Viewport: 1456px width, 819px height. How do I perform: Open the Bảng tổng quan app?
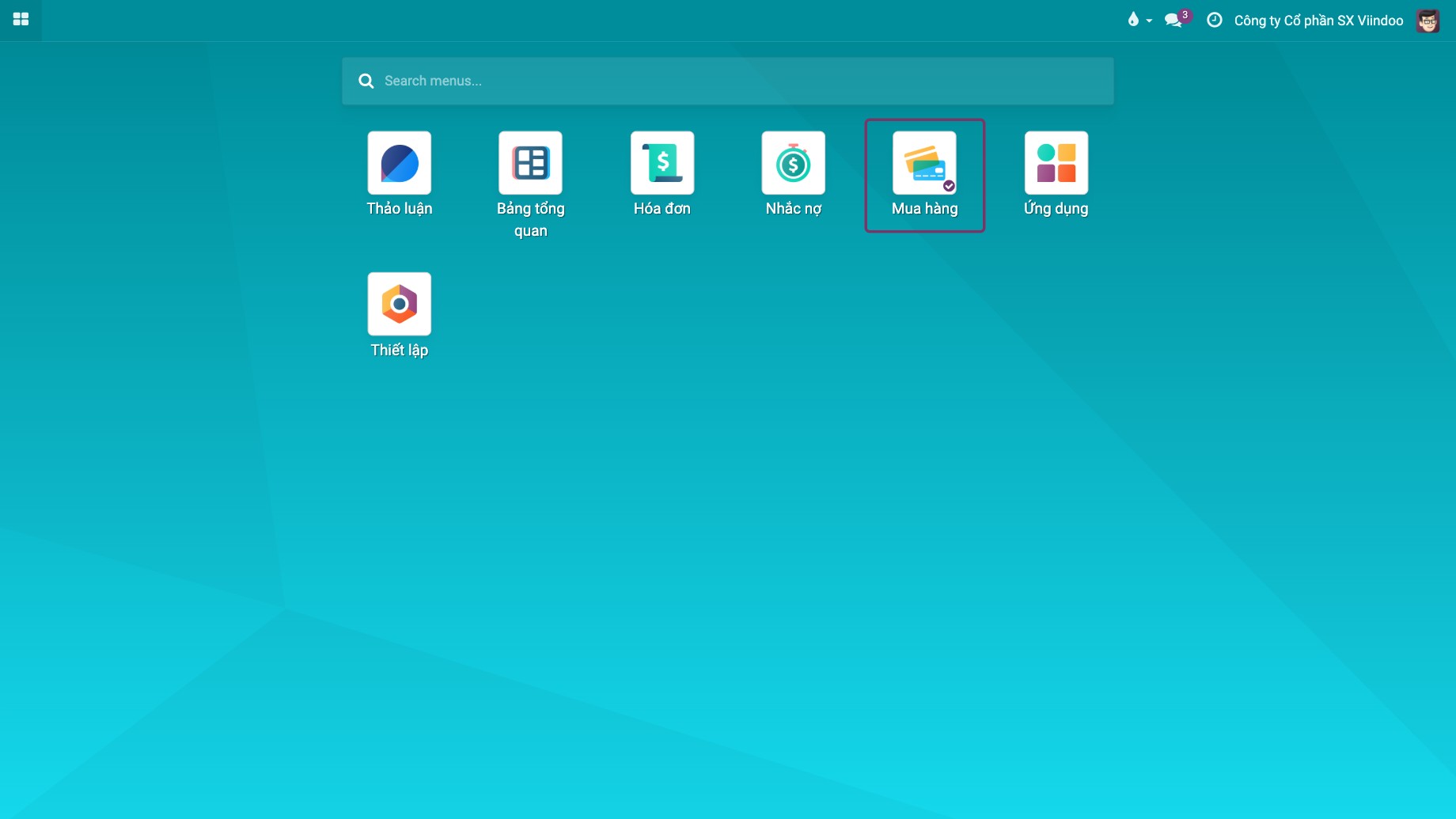click(x=530, y=163)
